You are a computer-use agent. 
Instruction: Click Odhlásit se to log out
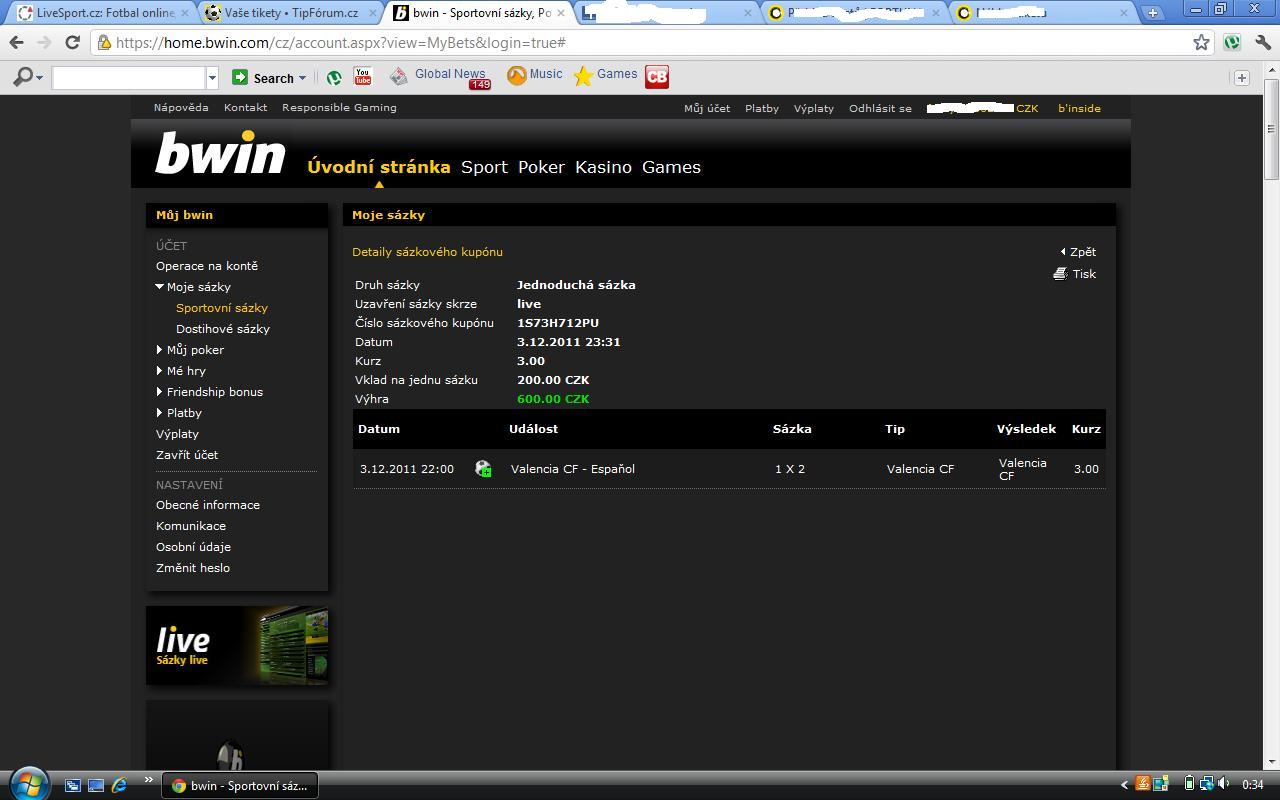880,108
